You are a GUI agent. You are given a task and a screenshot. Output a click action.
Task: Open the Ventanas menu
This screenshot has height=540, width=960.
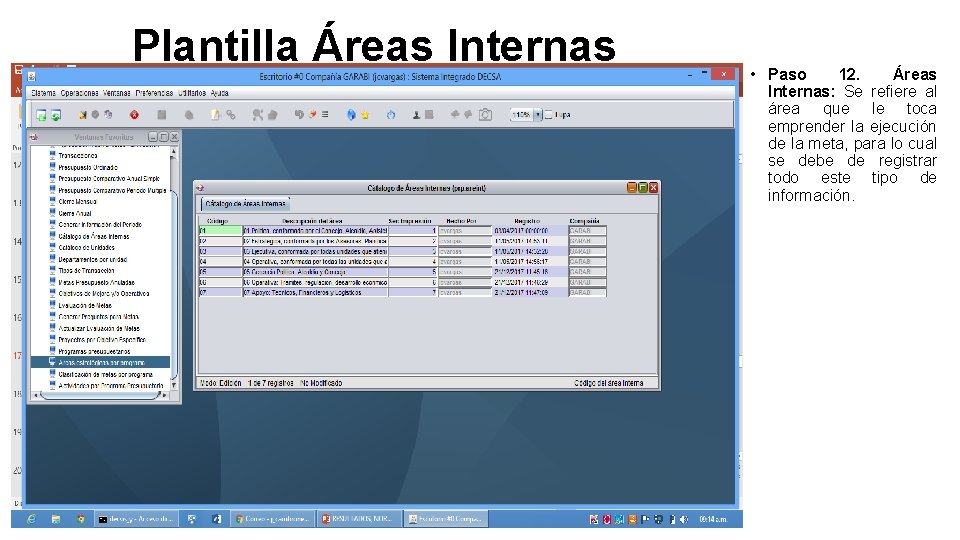116,93
